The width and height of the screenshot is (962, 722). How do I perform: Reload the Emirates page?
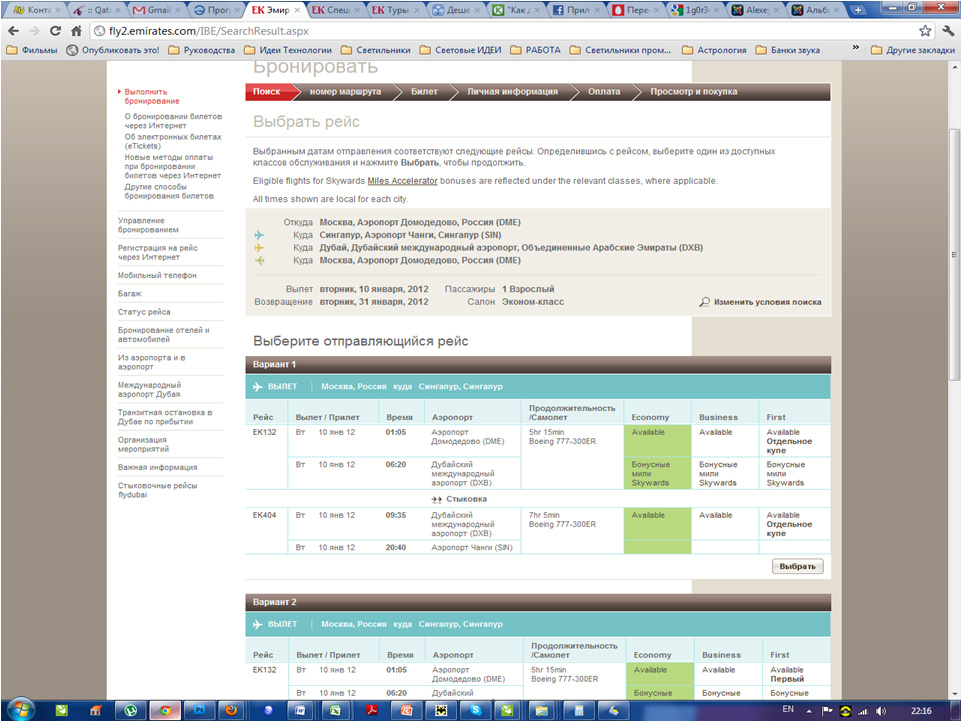tap(55, 31)
